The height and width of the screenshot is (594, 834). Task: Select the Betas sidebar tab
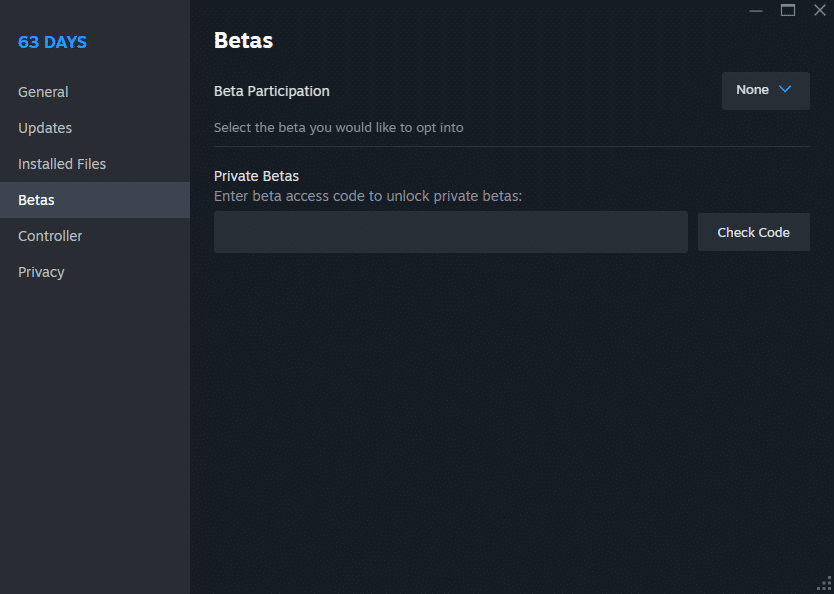[95, 200]
